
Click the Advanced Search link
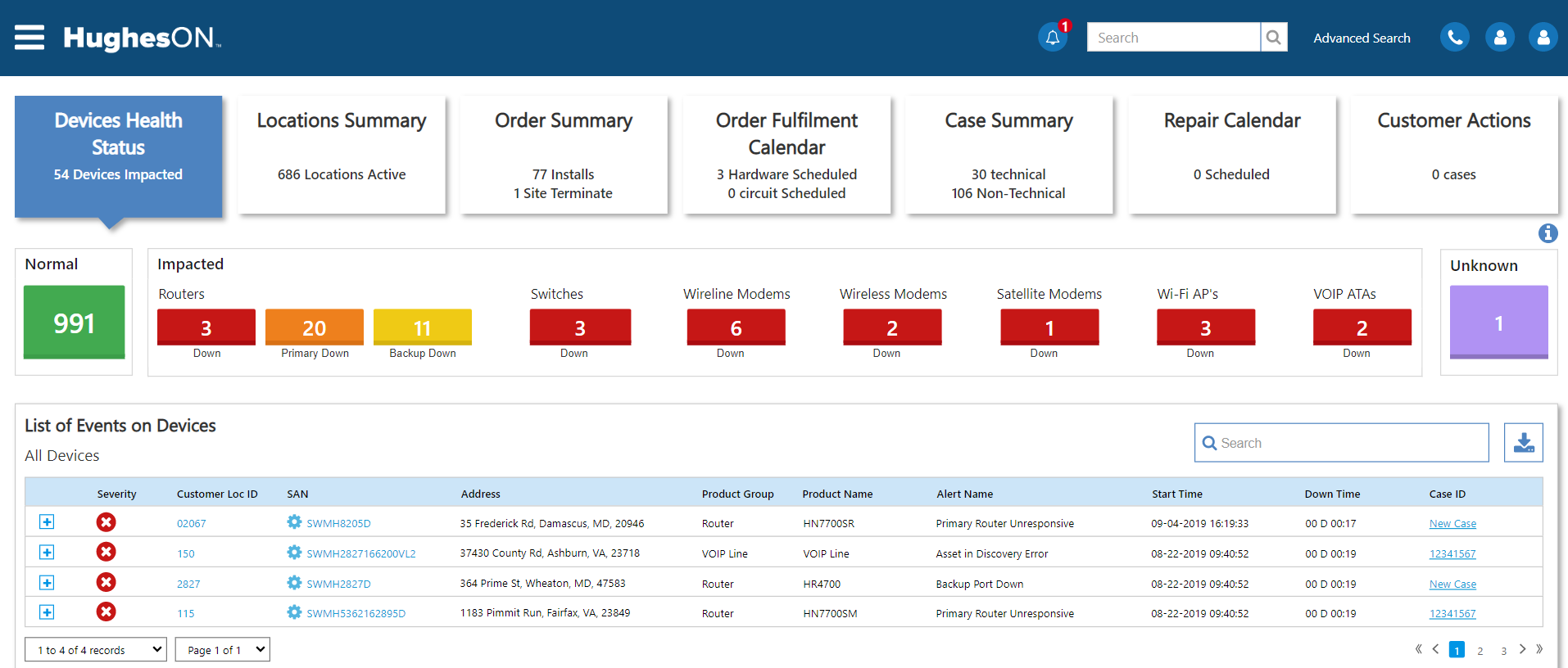pos(1362,38)
